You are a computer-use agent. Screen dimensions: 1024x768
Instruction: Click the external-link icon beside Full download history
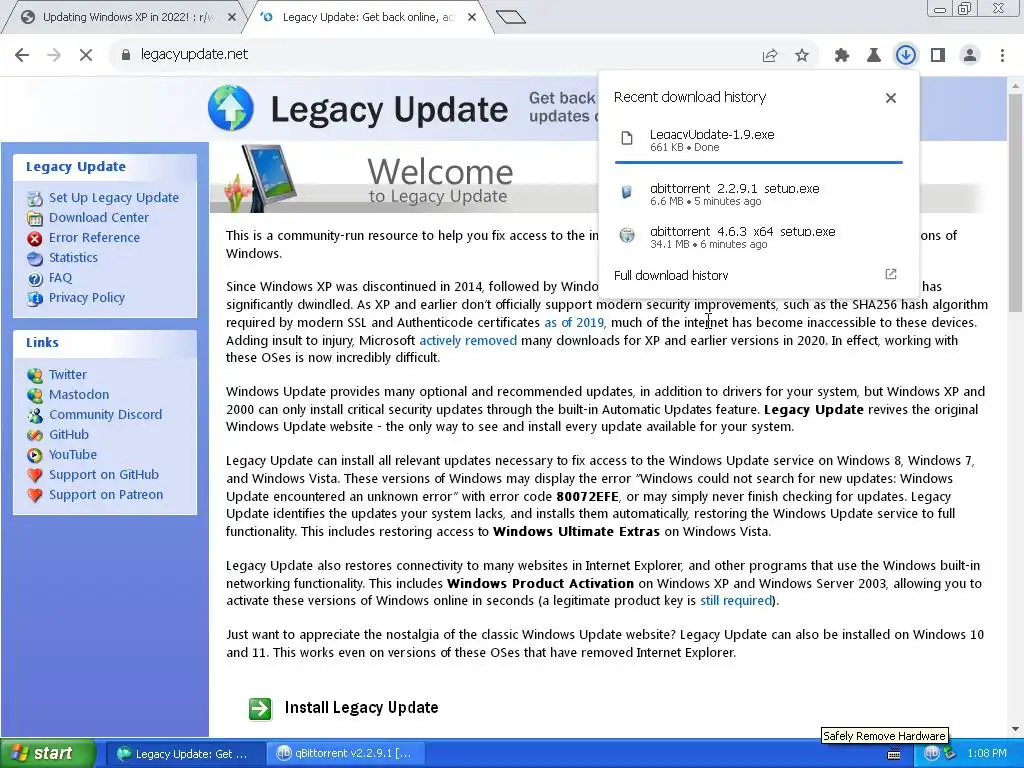(x=891, y=274)
